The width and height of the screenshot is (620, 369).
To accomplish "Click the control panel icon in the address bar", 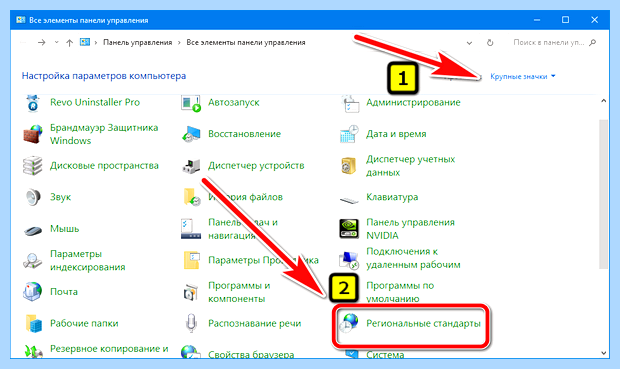I will click(x=85, y=42).
